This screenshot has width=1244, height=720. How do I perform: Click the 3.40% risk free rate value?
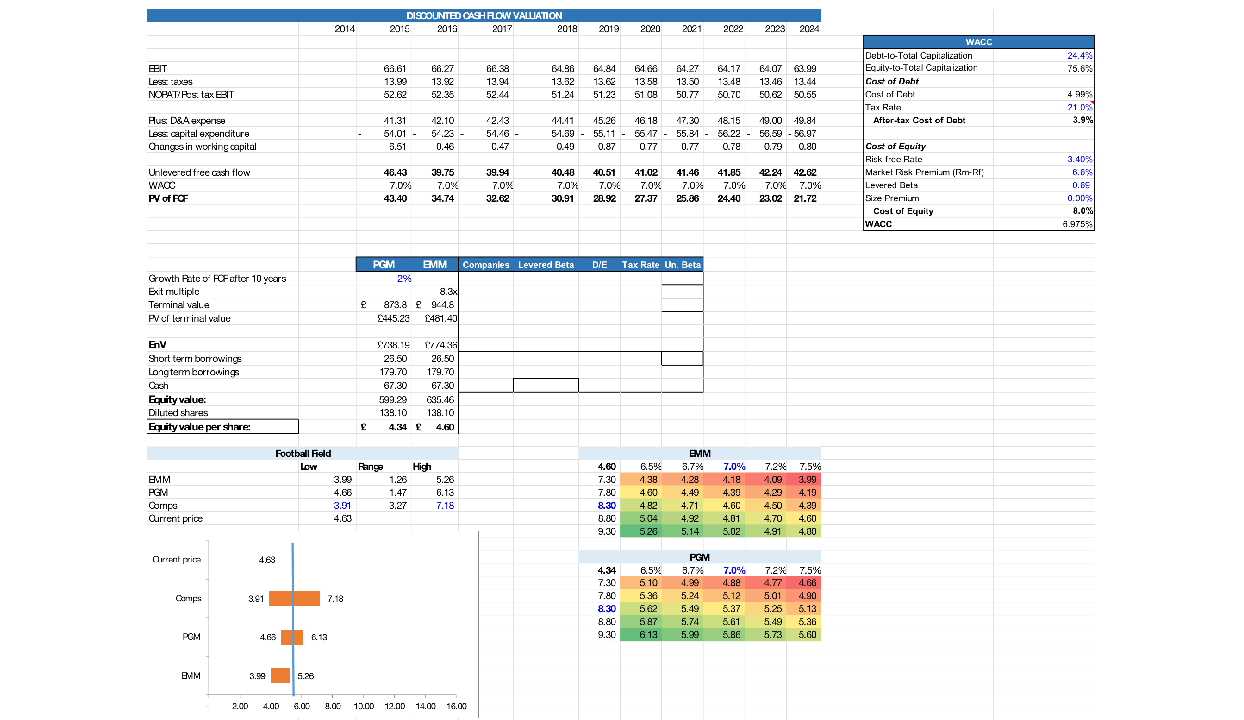(1080, 158)
